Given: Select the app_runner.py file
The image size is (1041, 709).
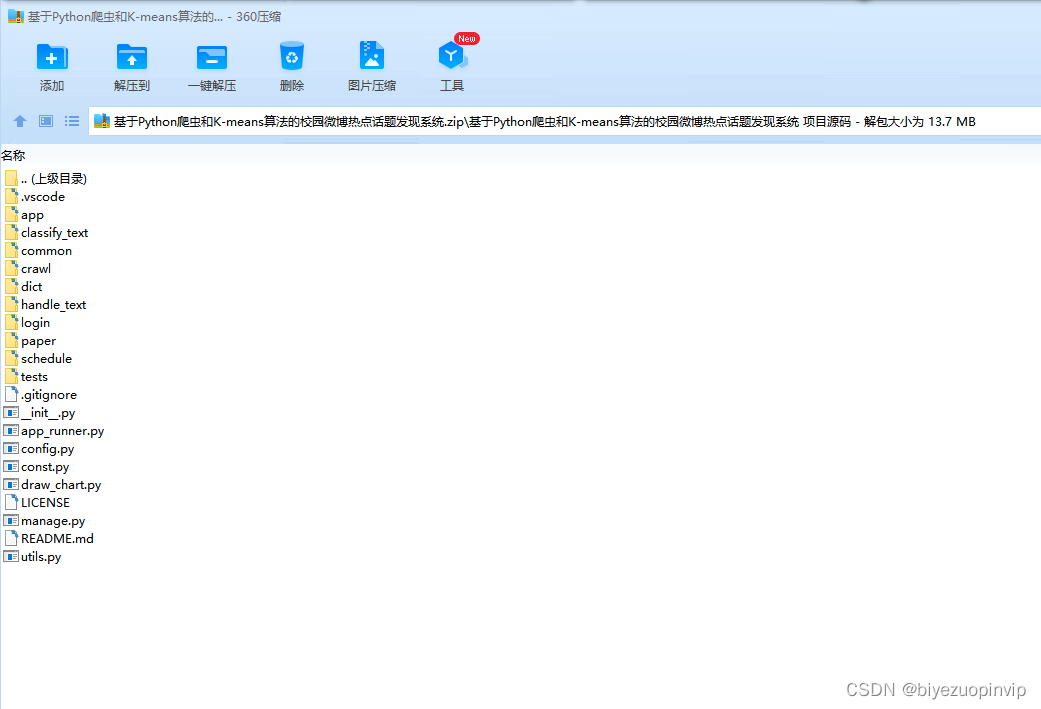Looking at the screenshot, I should click(60, 430).
